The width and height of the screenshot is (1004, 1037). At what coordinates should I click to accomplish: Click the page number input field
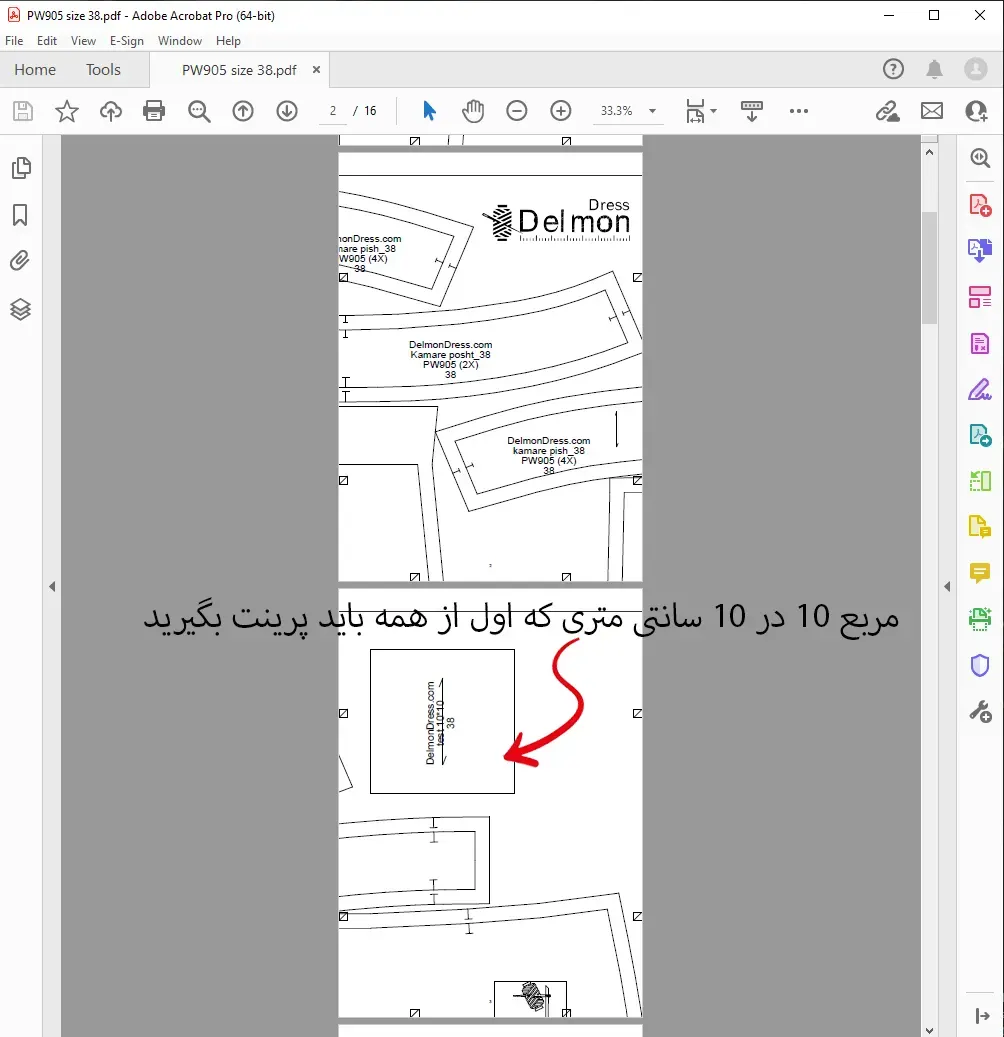pyautogui.click(x=333, y=111)
